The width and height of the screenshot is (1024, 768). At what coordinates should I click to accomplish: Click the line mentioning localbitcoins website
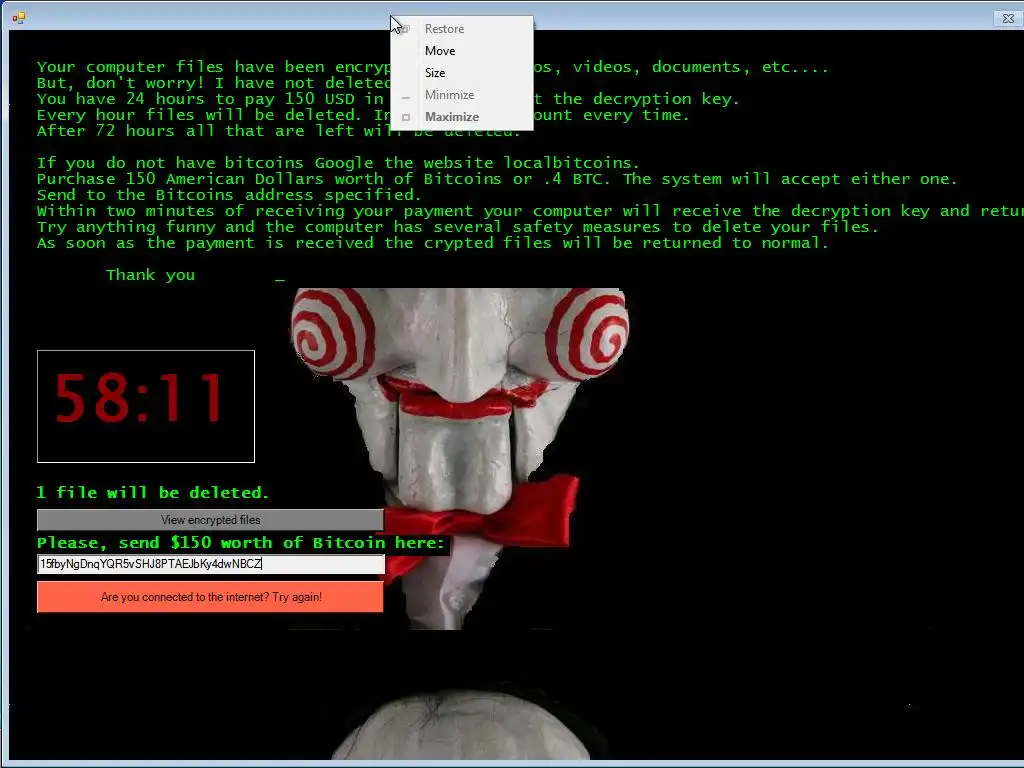point(338,163)
